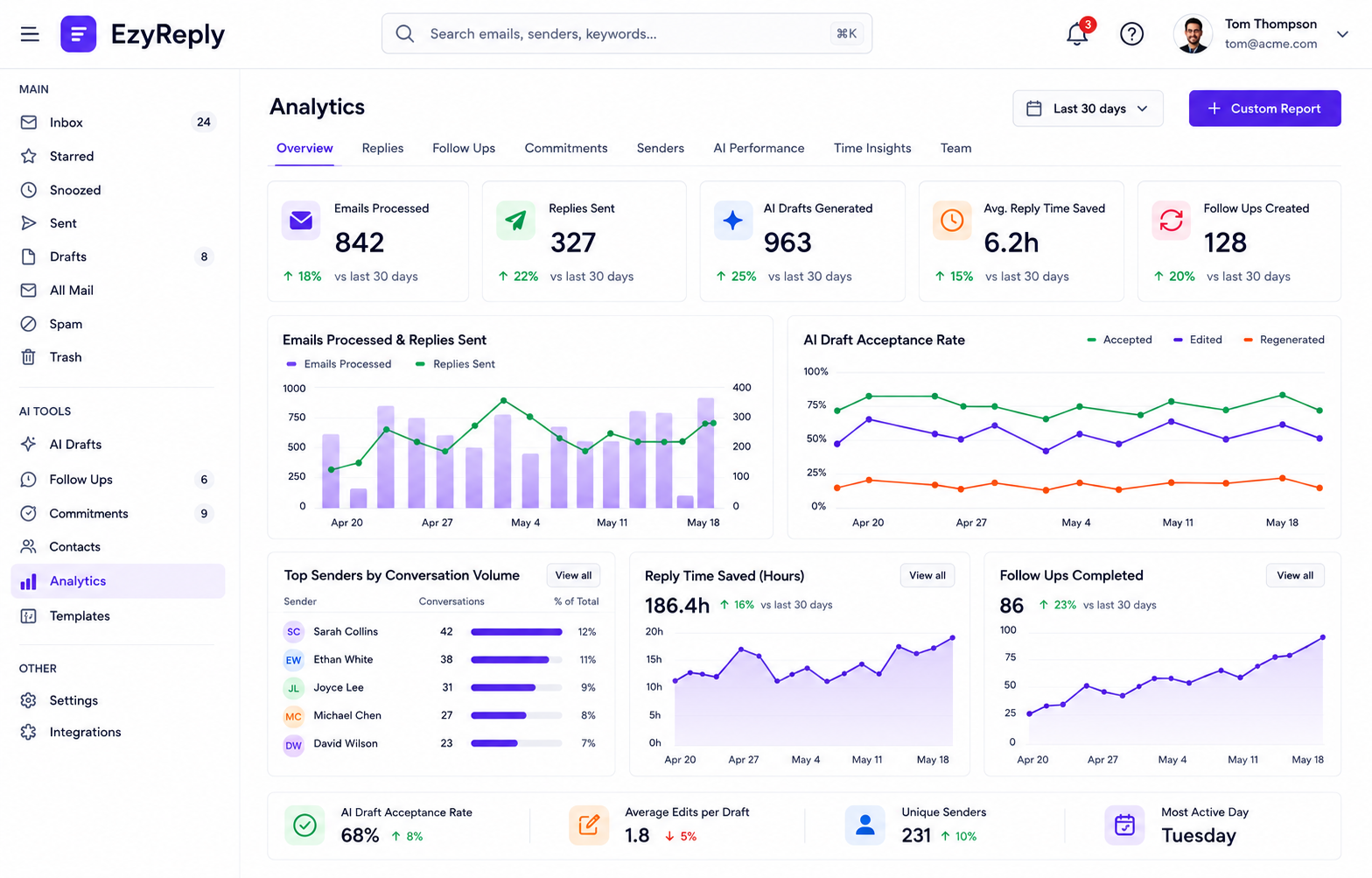Toggle the Regenerated legend entry
1372x878 pixels.
point(1284,340)
